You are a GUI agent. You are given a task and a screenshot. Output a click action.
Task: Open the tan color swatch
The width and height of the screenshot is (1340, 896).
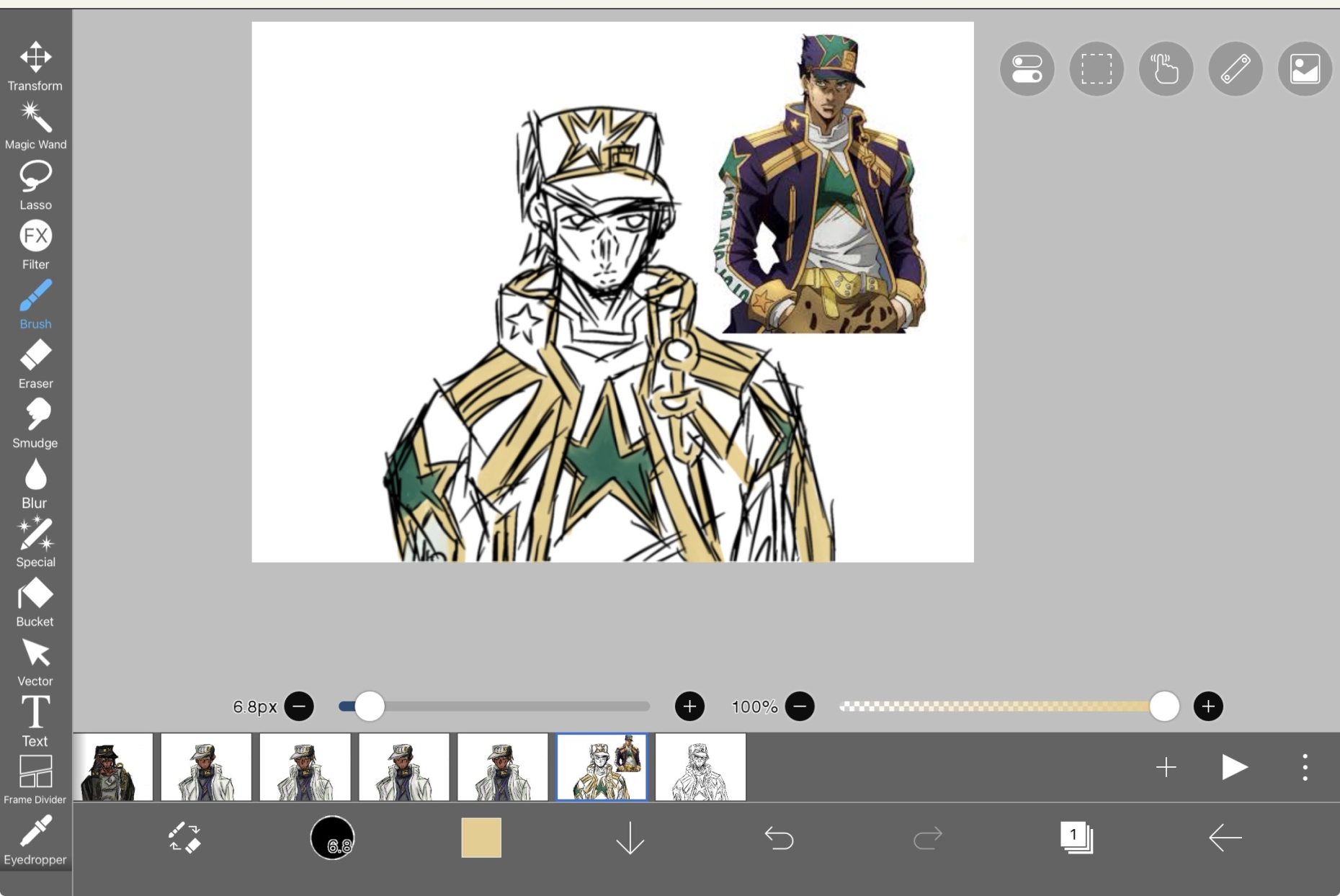pos(481,838)
